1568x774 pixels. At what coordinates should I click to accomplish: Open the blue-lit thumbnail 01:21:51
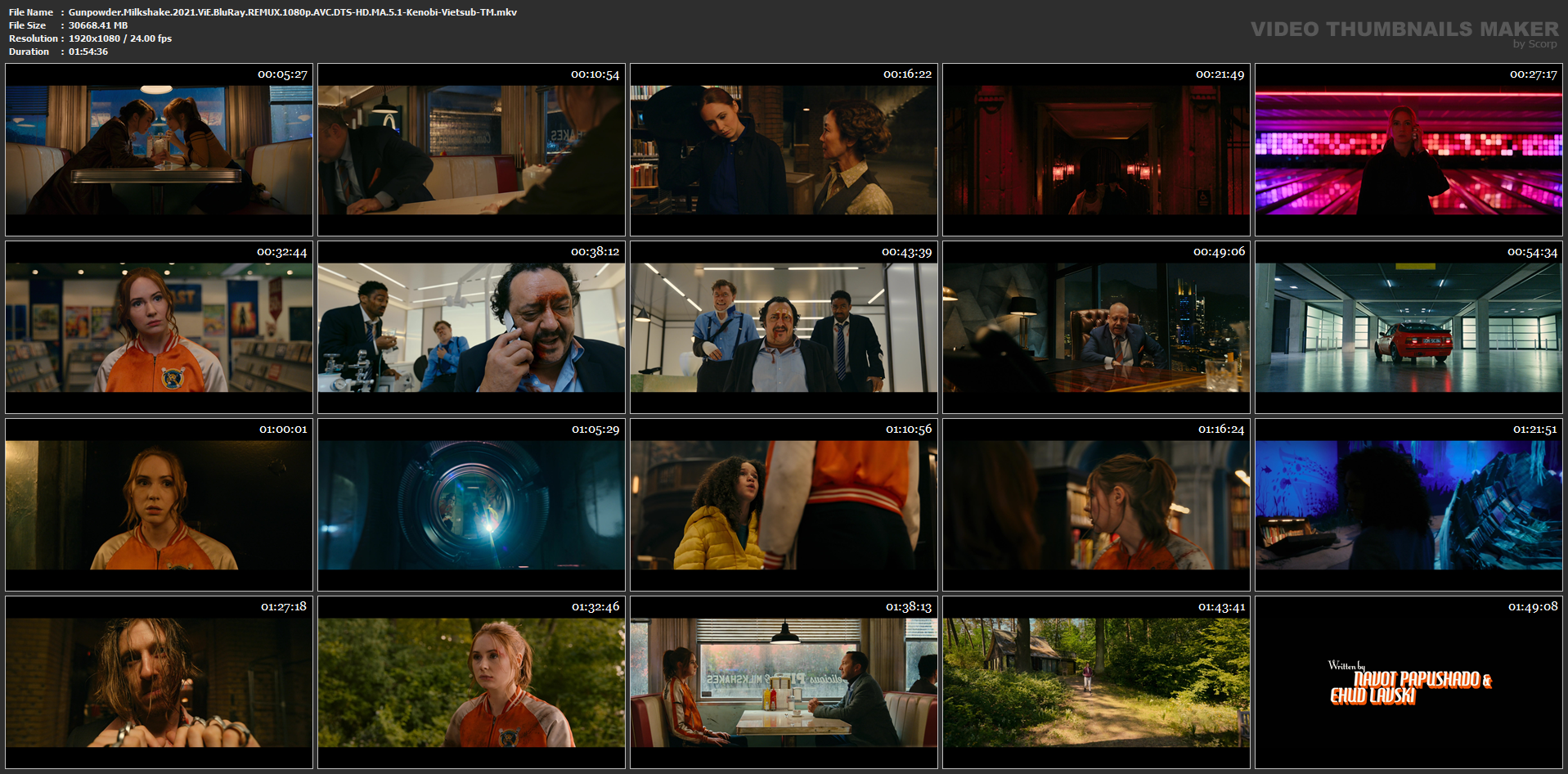[1409, 505]
